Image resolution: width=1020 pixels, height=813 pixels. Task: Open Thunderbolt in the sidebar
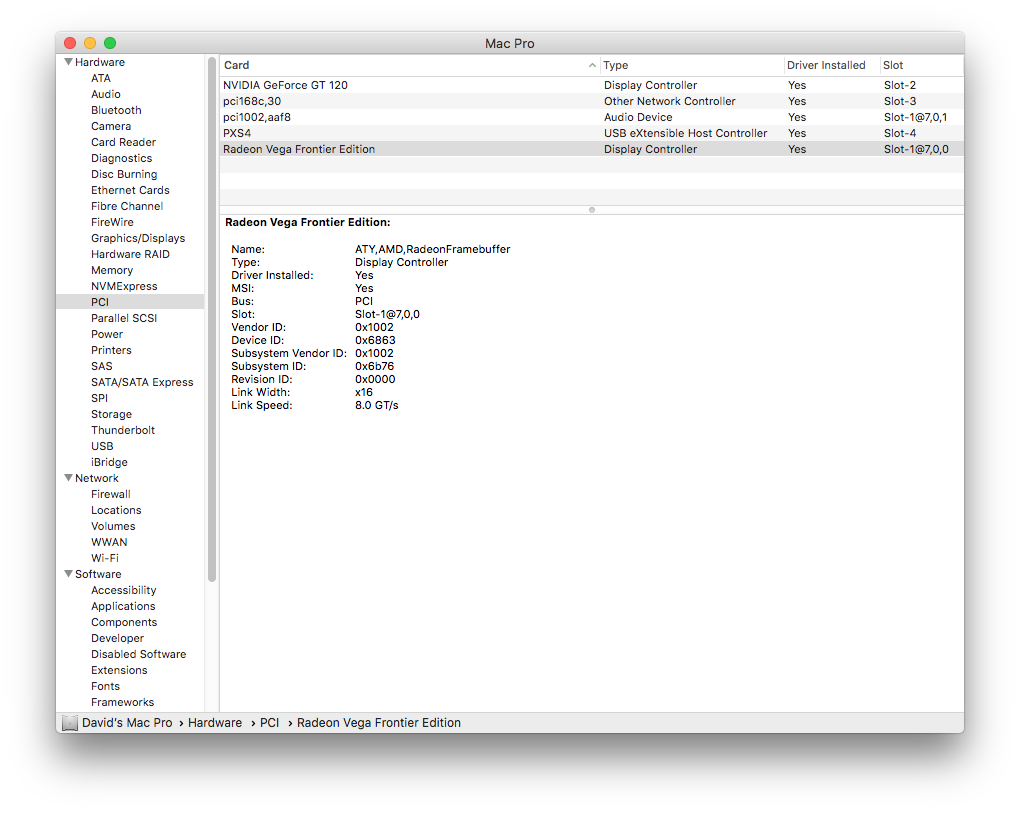coord(123,430)
